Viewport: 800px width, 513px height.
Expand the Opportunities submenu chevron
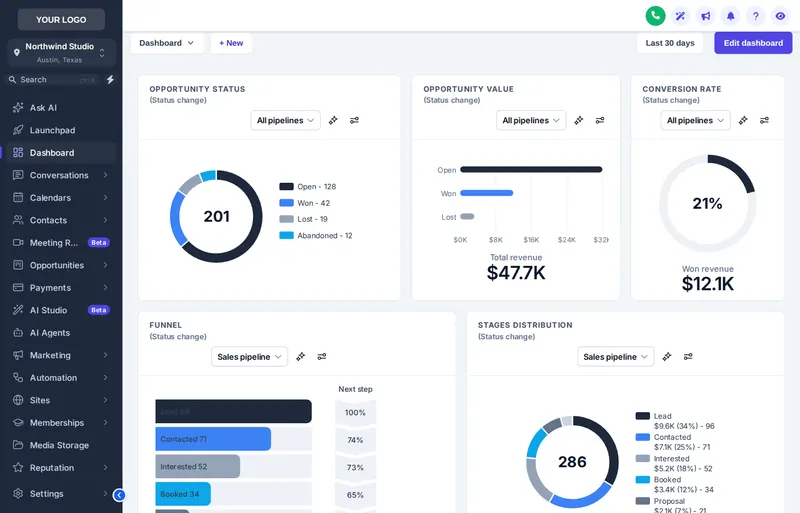click(x=105, y=265)
